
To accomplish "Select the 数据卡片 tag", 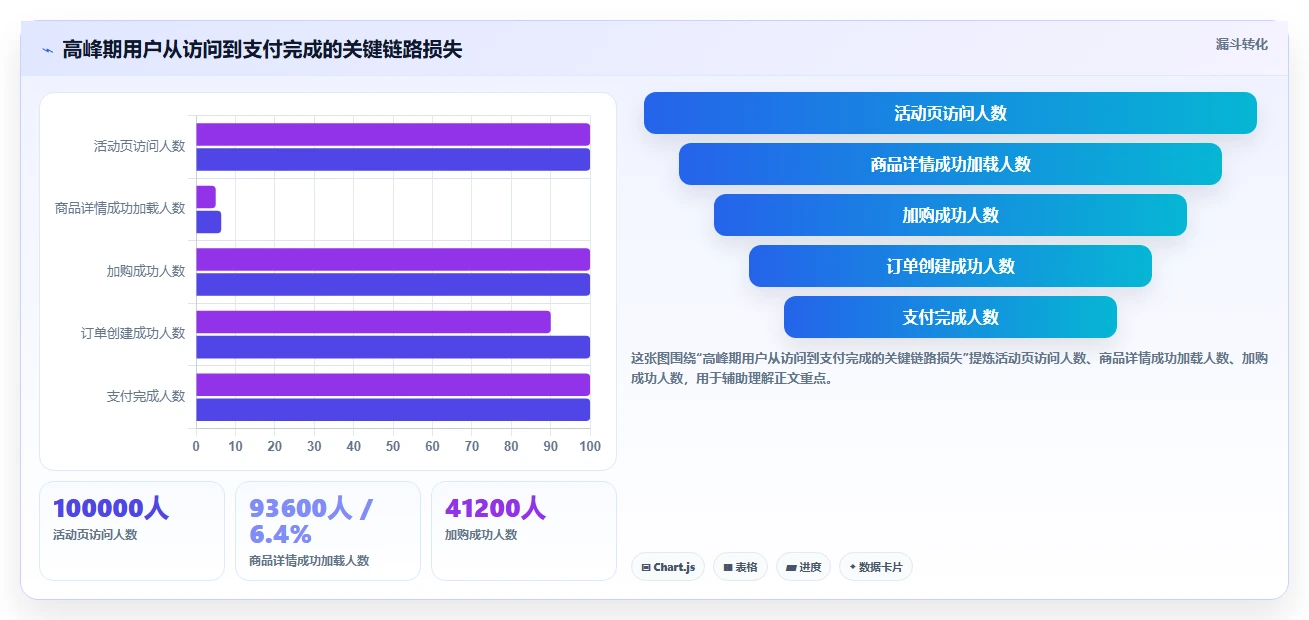I will pyautogui.click(x=876, y=567).
